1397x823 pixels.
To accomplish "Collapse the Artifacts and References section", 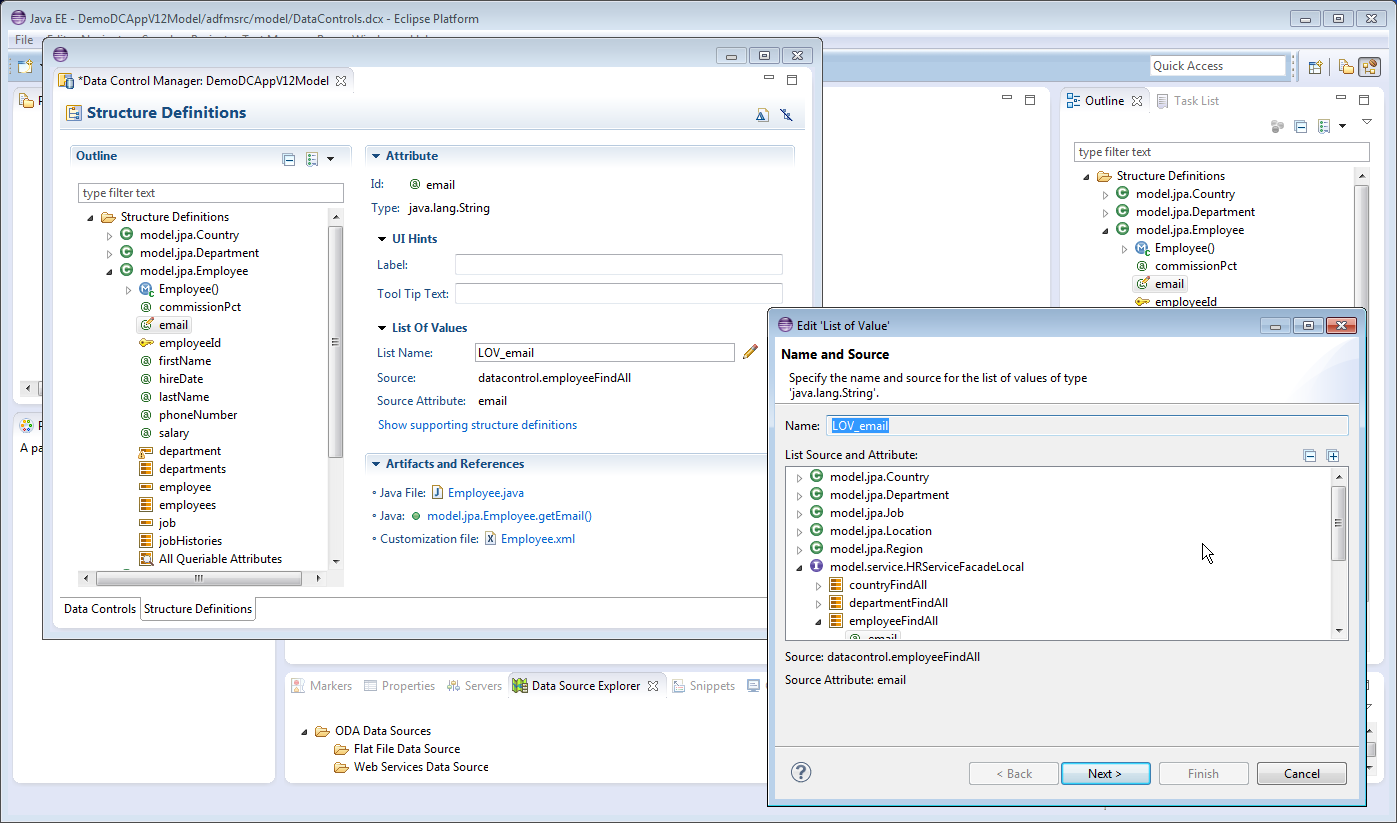I will point(375,464).
